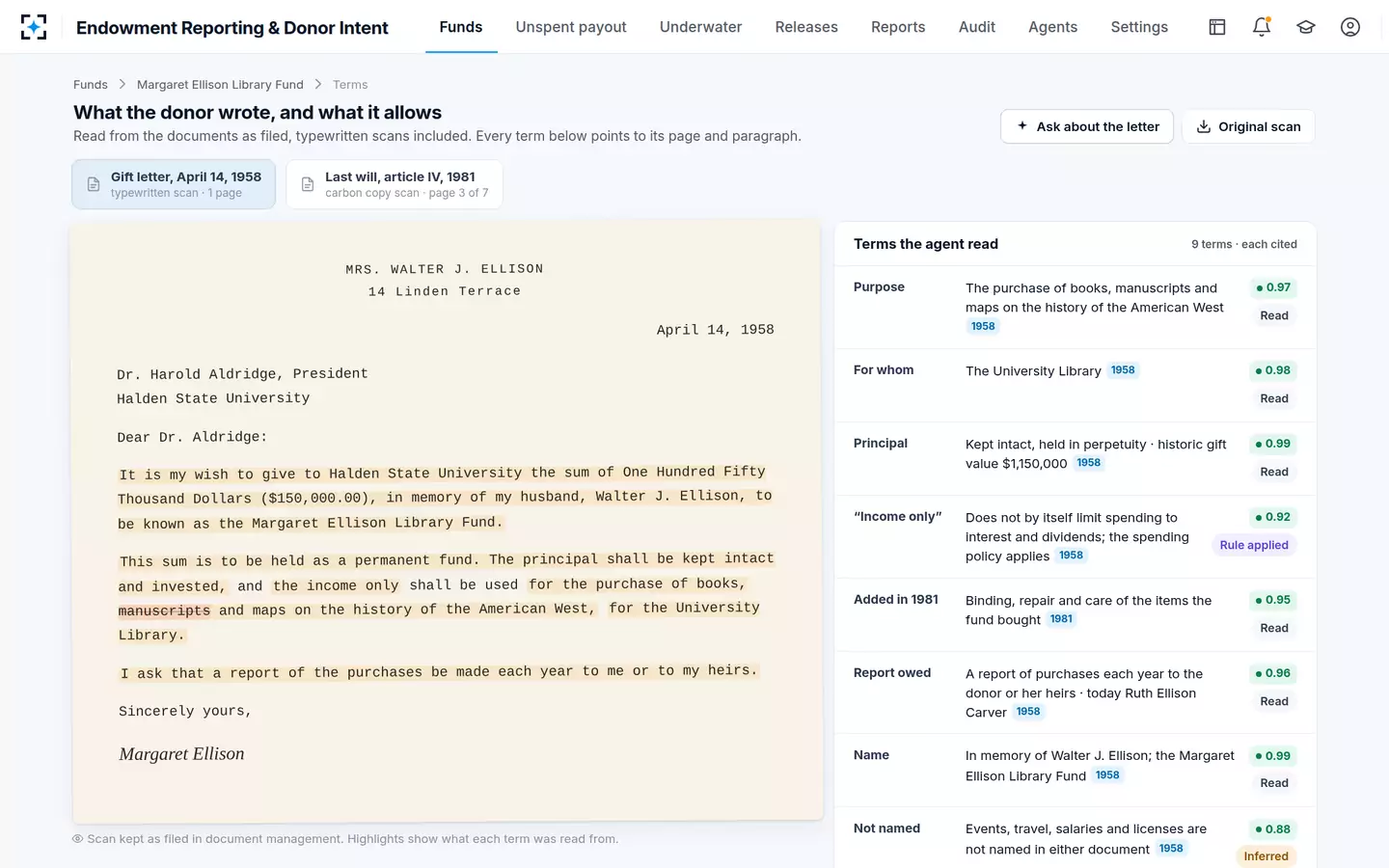Screen dimensions: 1389x868
Task: Open the Settings tab
Action: click(1139, 27)
